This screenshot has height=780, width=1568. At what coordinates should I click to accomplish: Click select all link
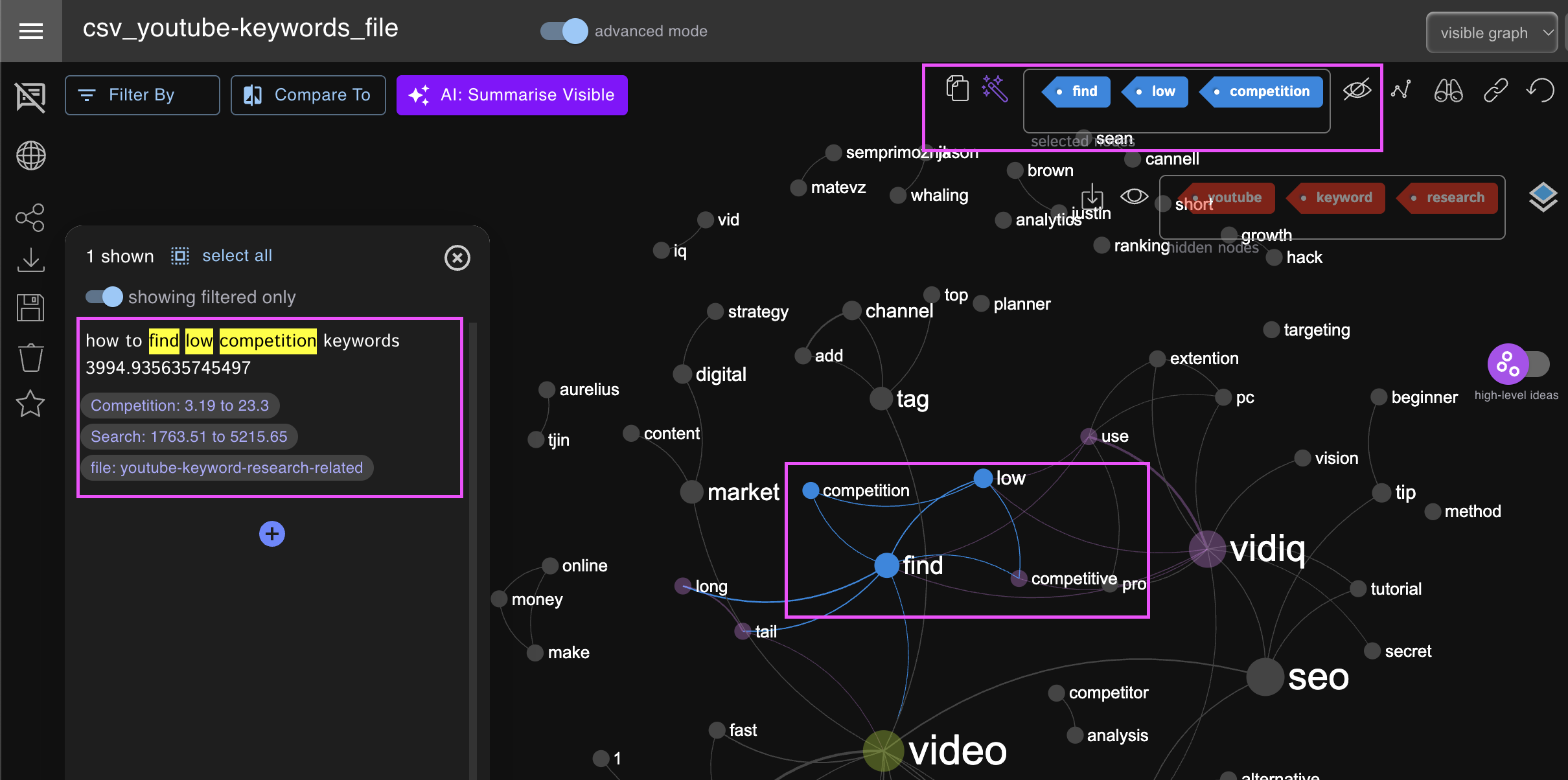[237, 256]
